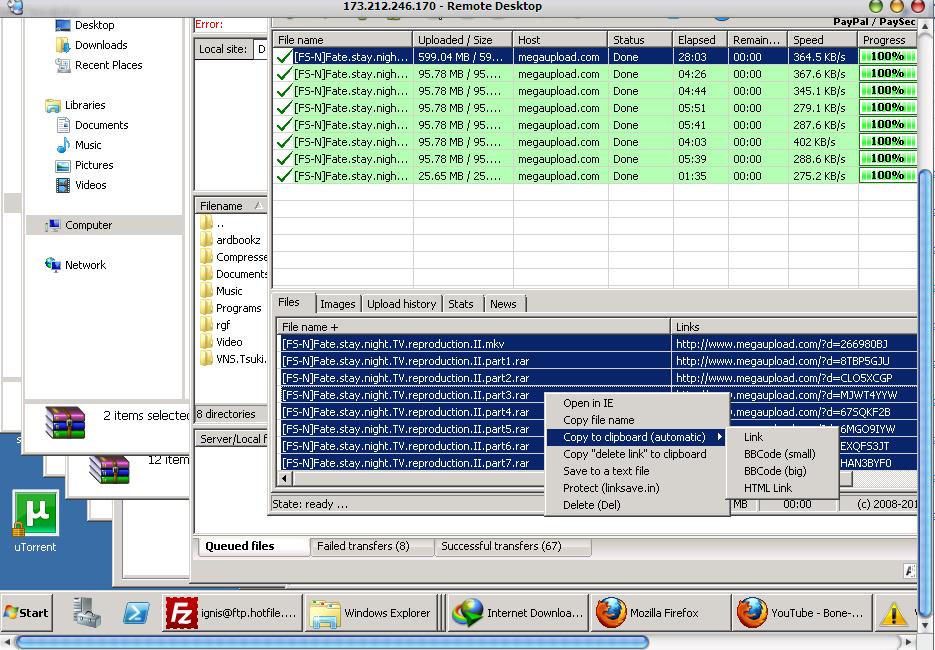Switch to Windows Explorer taskbar item
The height and width of the screenshot is (650, 935).
click(x=372, y=612)
